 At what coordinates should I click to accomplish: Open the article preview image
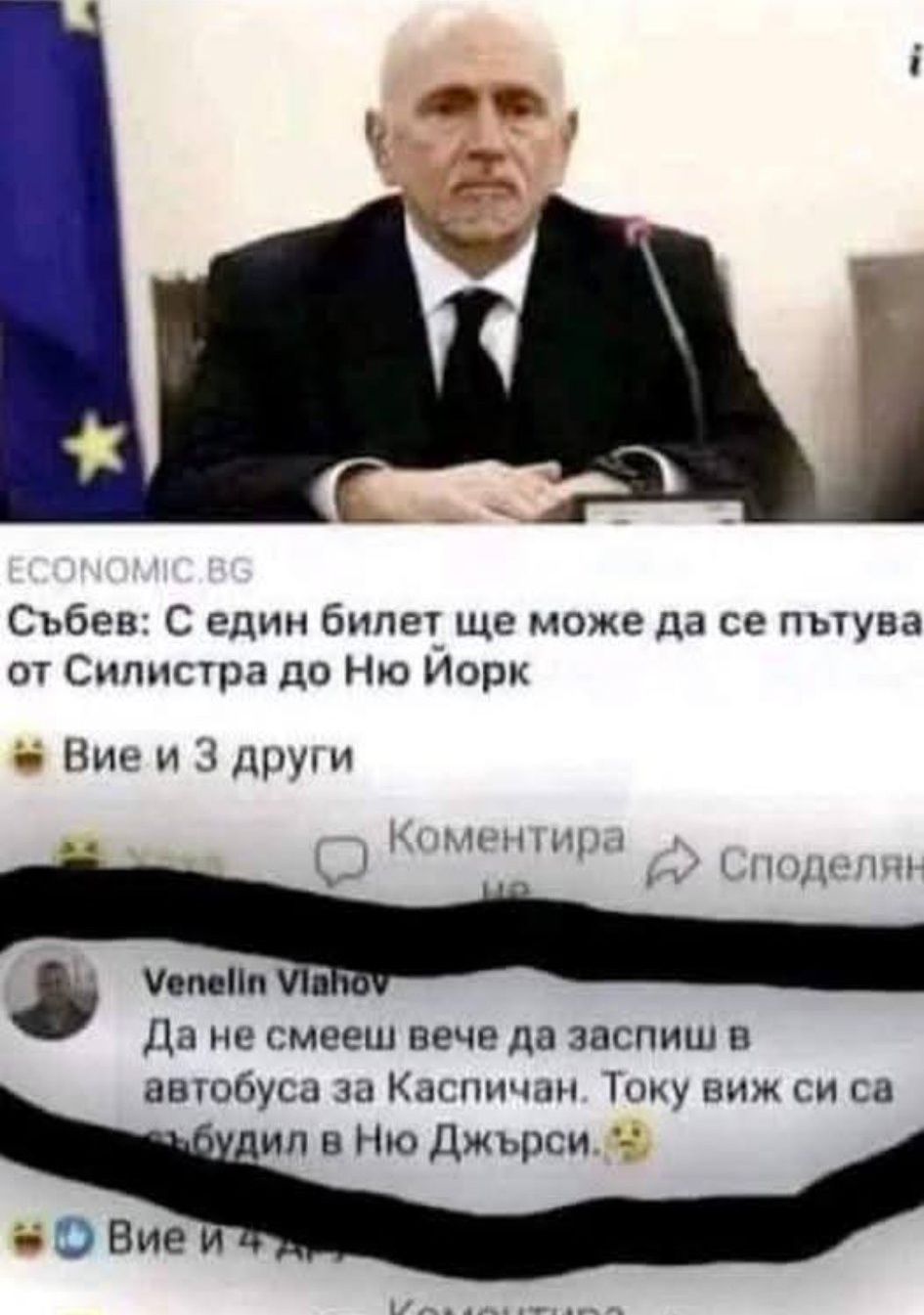(x=462, y=261)
